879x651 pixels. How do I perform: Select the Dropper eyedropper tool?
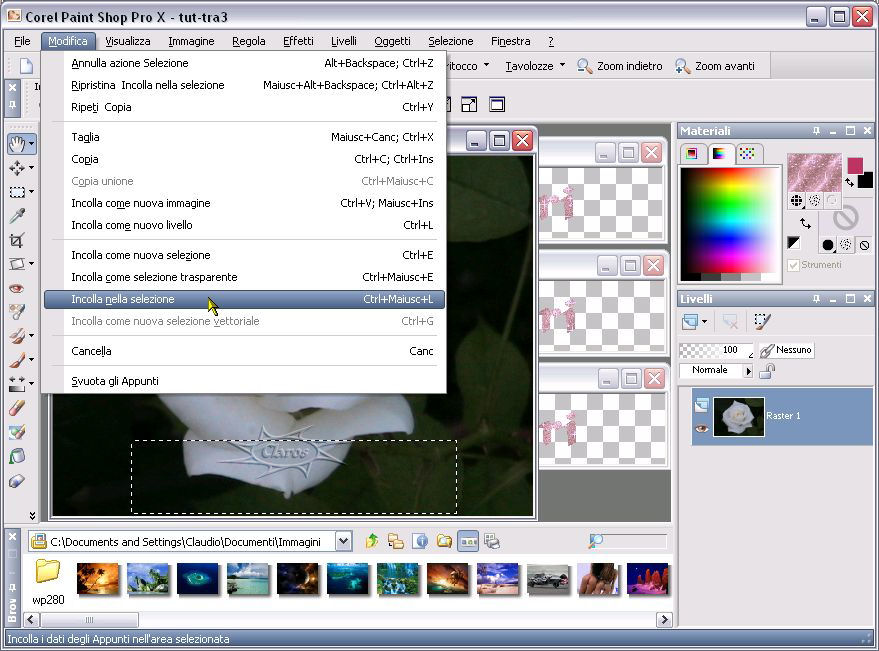click(17, 216)
